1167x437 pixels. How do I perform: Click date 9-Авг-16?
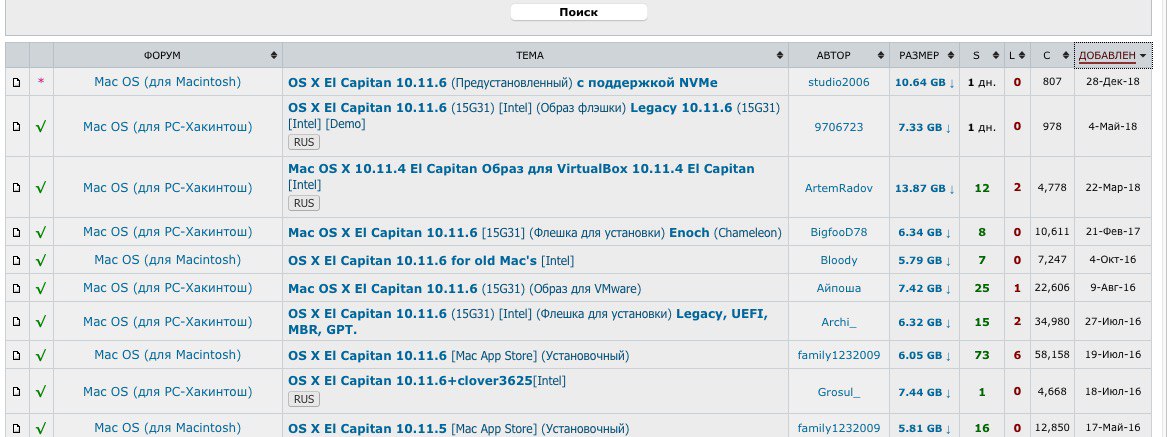[1113, 288]
